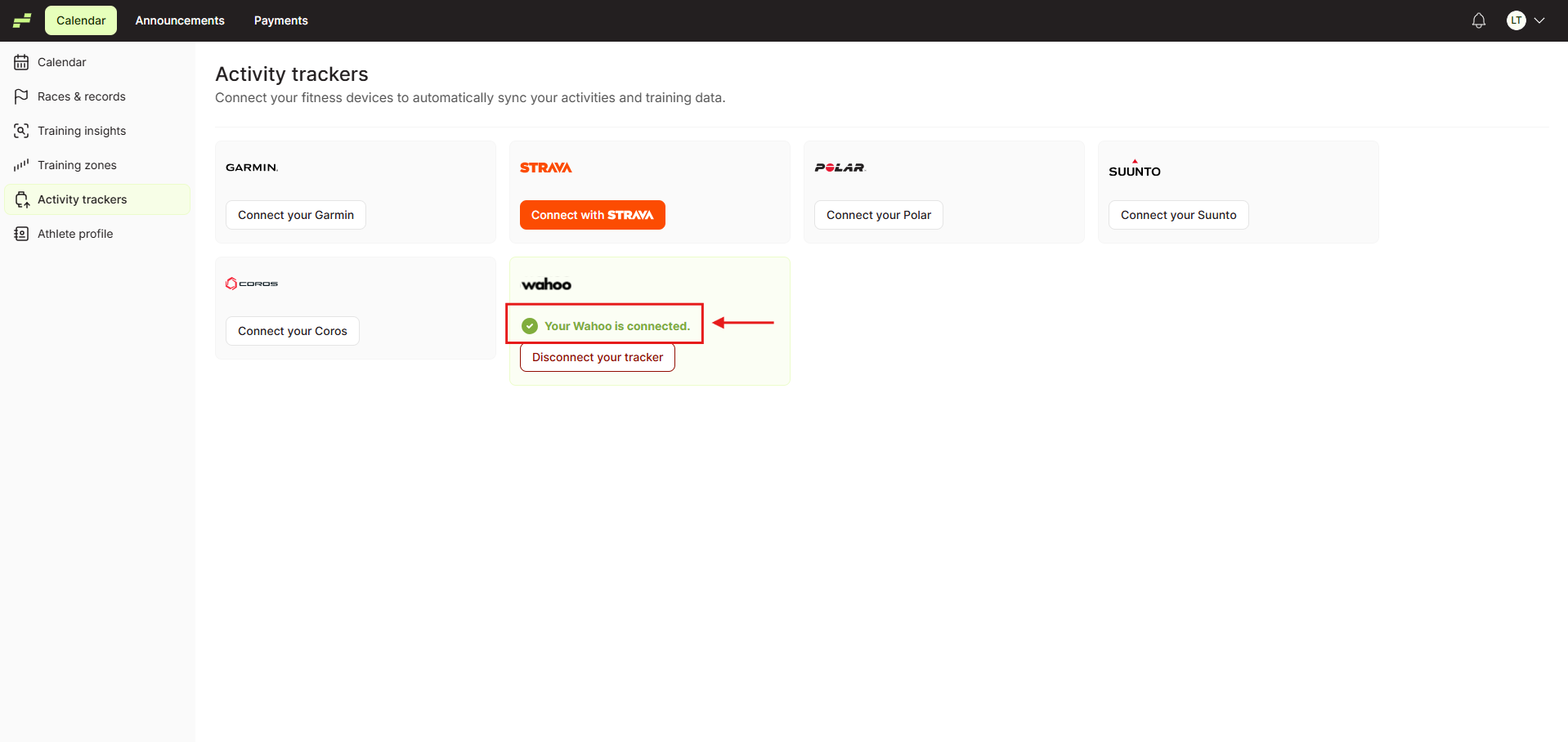Go to Training zones in the sidebar
The width and height of the screenshot is (1568, 742).
click(97, 165)
